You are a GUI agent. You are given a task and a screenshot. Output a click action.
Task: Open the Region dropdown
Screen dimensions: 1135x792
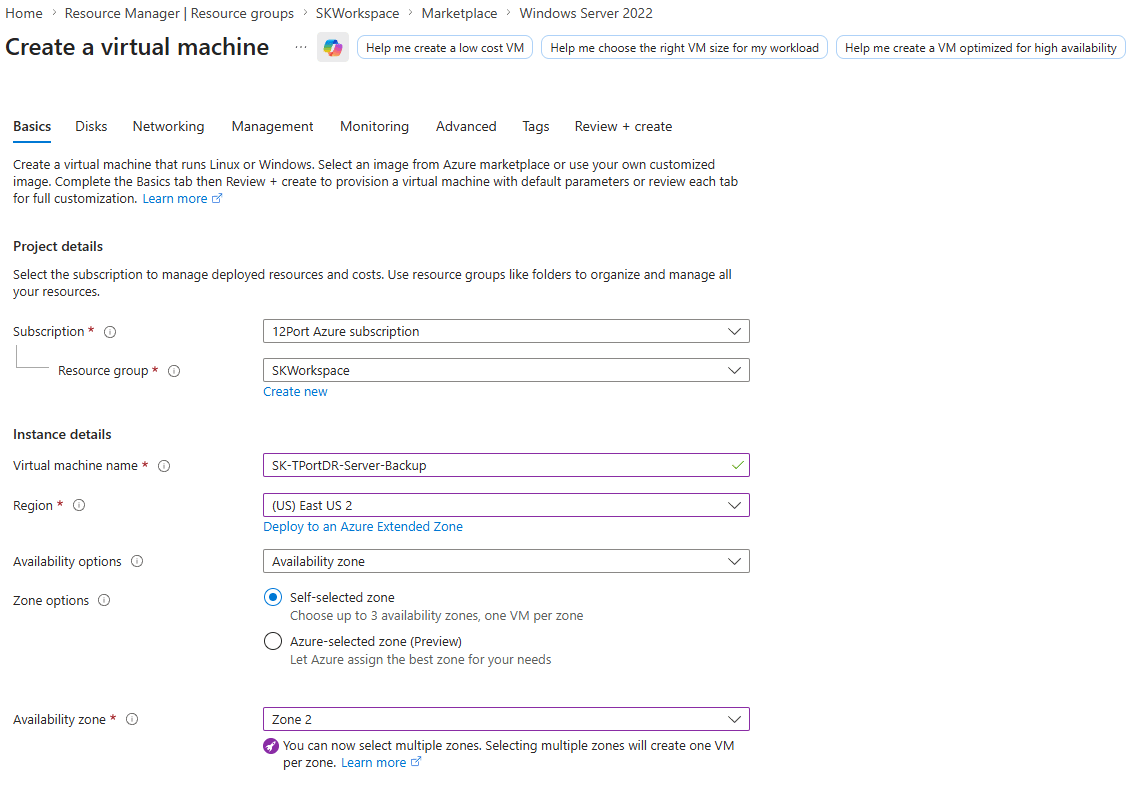(x=506, y=505)
